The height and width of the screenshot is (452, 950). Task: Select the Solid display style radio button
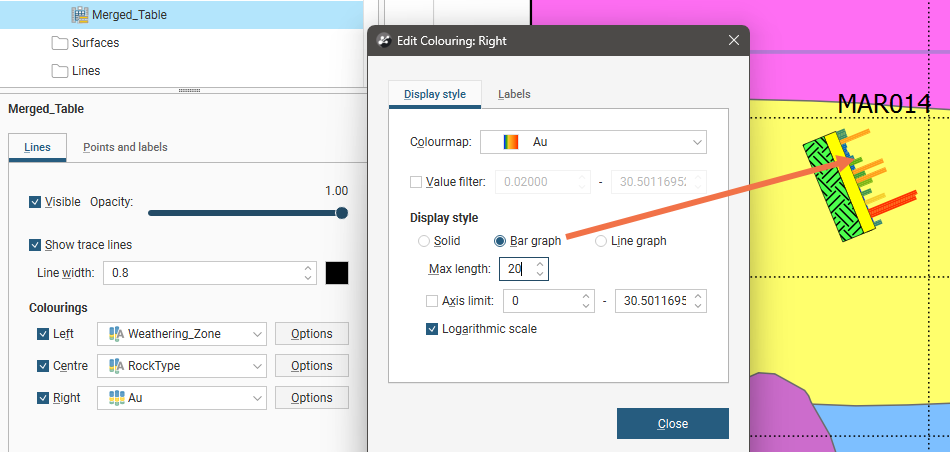click(424, 241)
